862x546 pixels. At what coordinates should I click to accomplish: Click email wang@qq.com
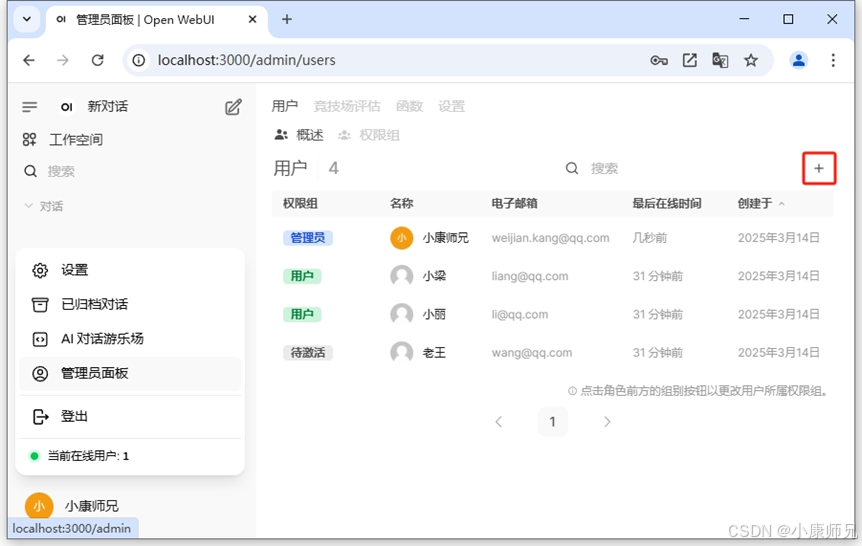[x=532, y=352]
